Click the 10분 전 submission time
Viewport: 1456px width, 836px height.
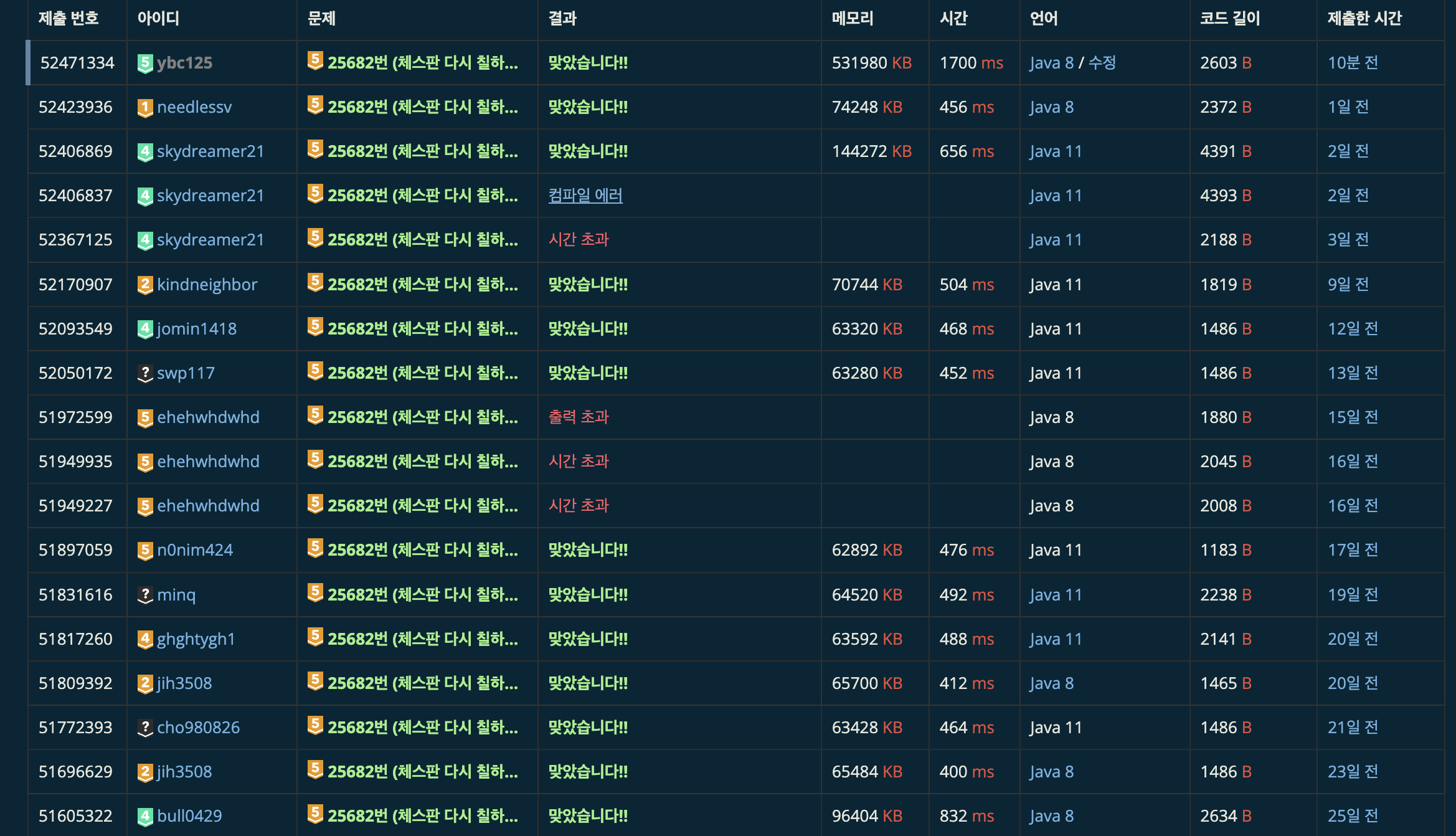click(1352, 63)
